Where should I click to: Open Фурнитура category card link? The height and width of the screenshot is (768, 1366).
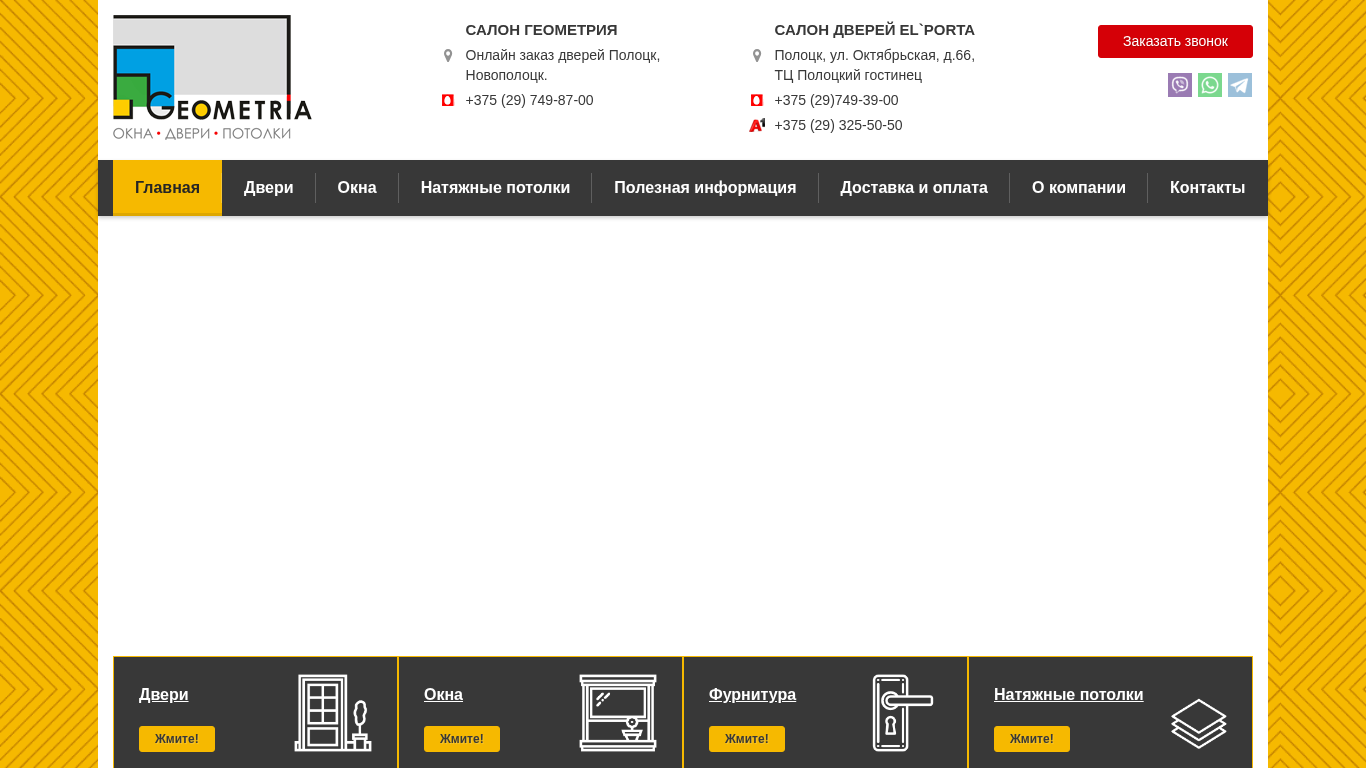pos(753,695)
